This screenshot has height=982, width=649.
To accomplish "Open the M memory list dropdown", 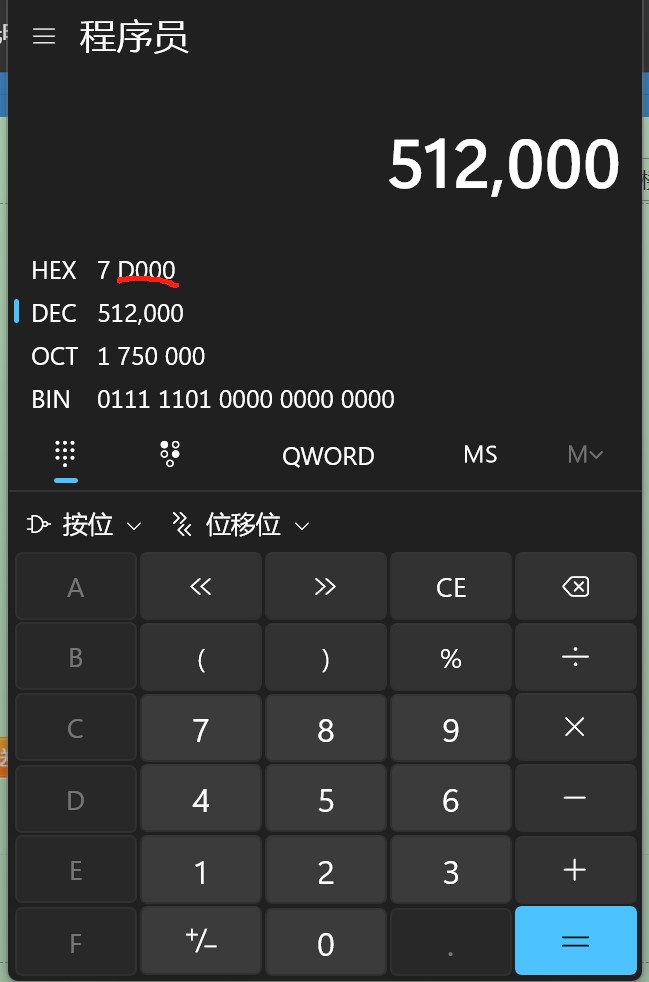I will [x=585, y=455].
